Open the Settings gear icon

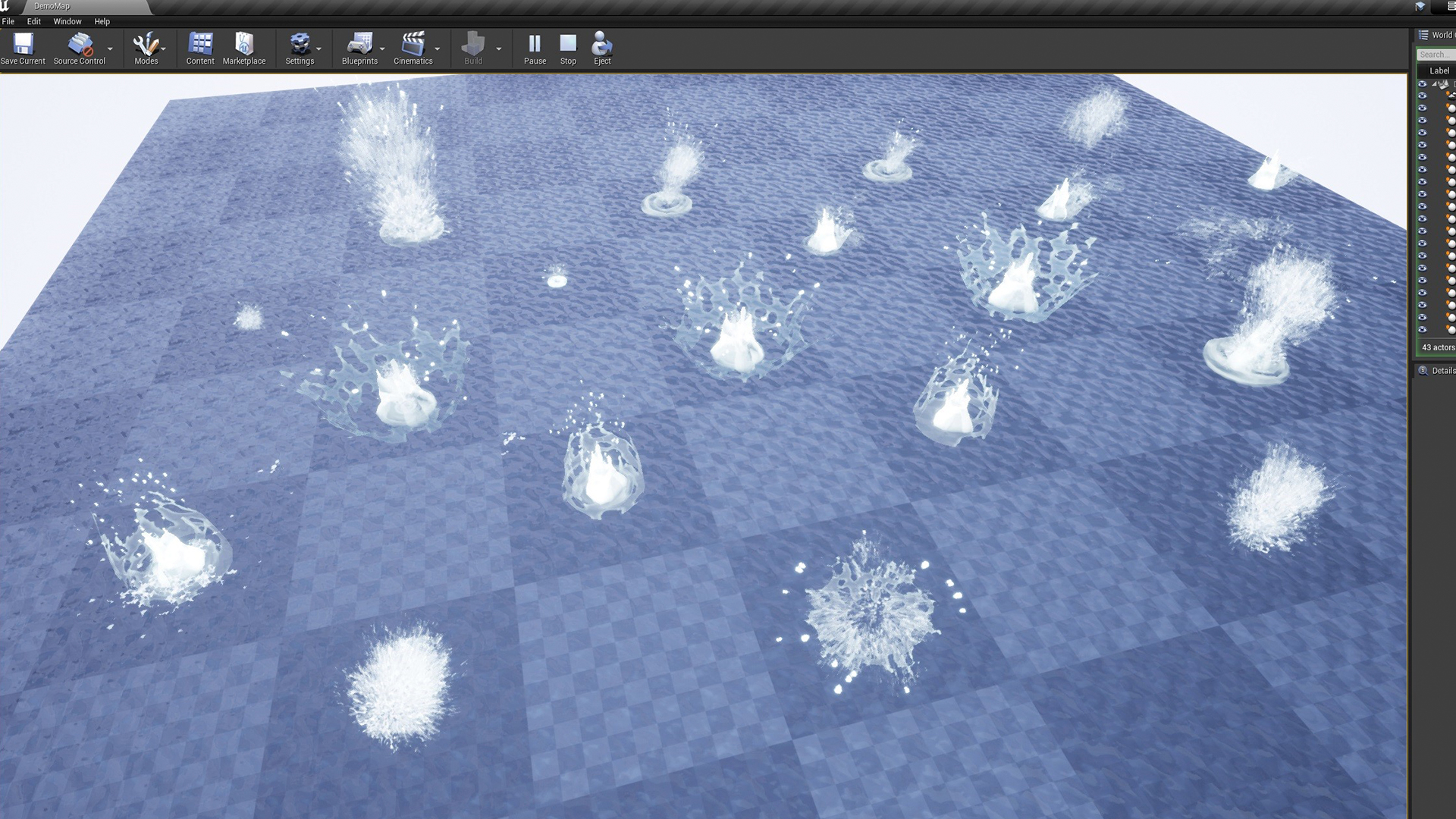(300, 44)
